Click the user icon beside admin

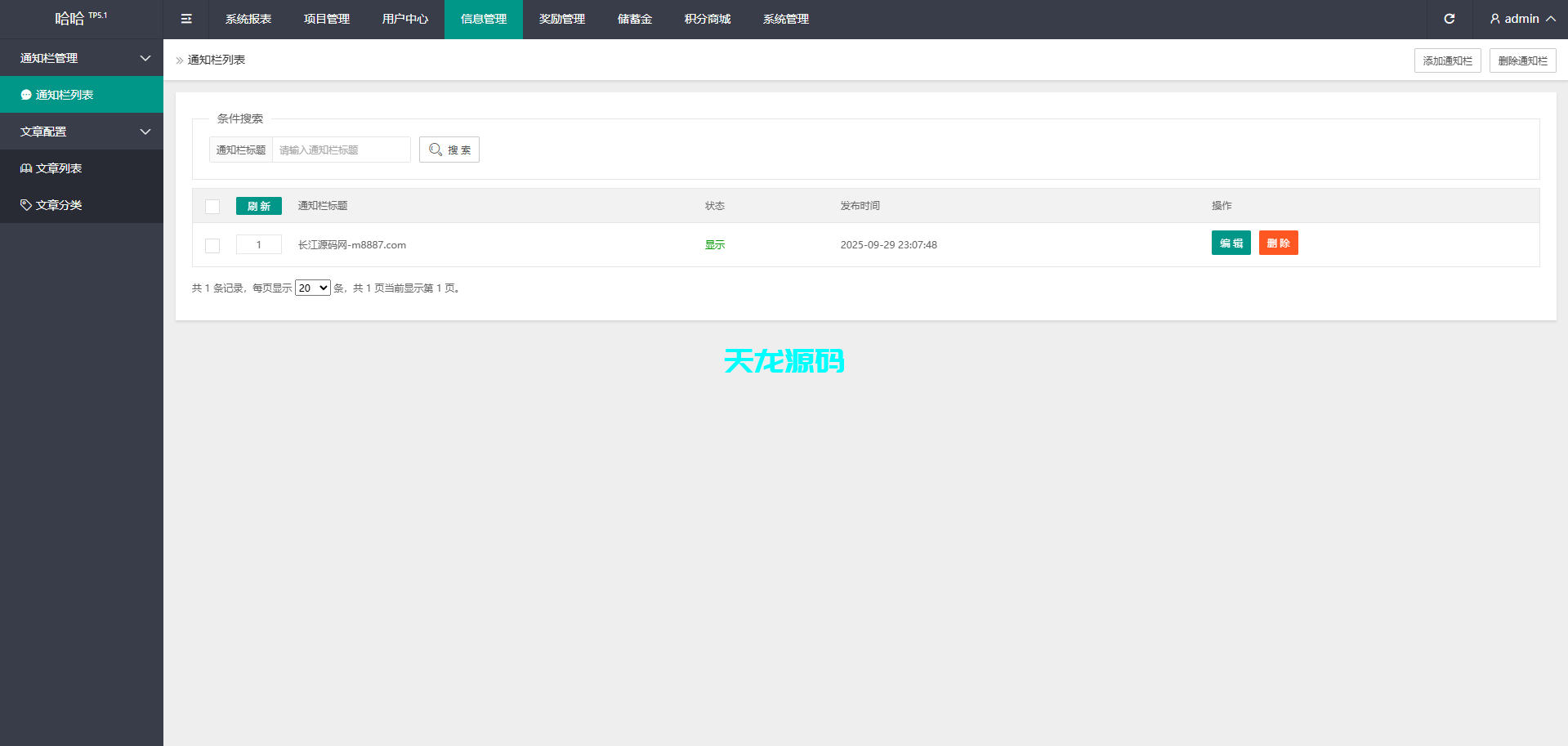tap(1494, 18)
